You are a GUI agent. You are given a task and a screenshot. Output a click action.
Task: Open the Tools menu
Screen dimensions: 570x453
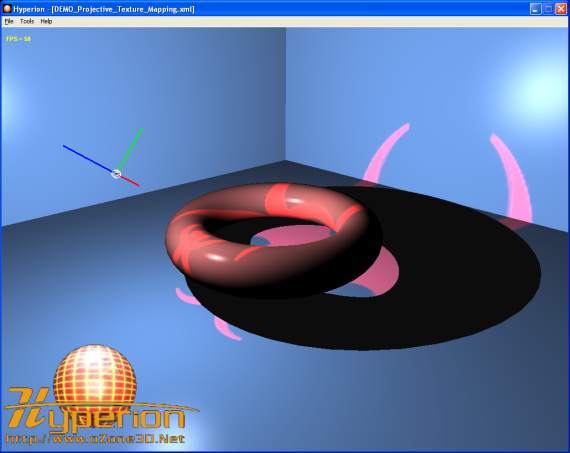pos(27,21)
